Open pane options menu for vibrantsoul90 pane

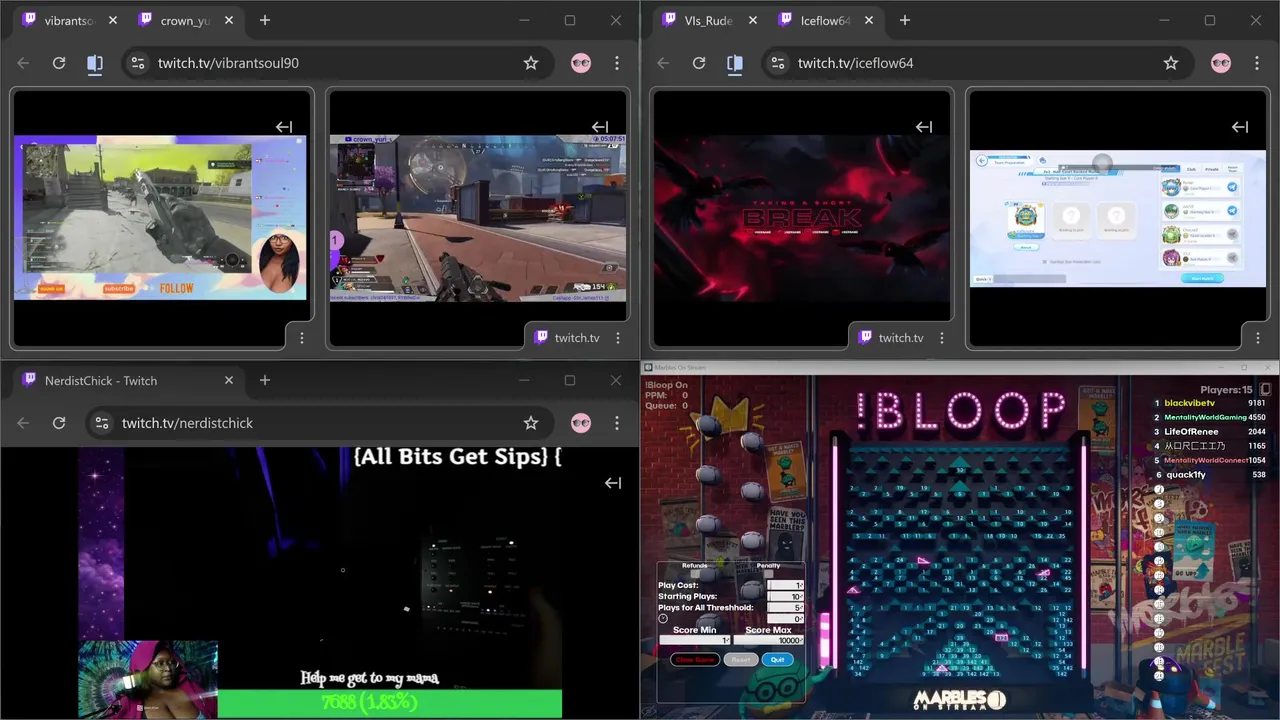click(302, 338)
